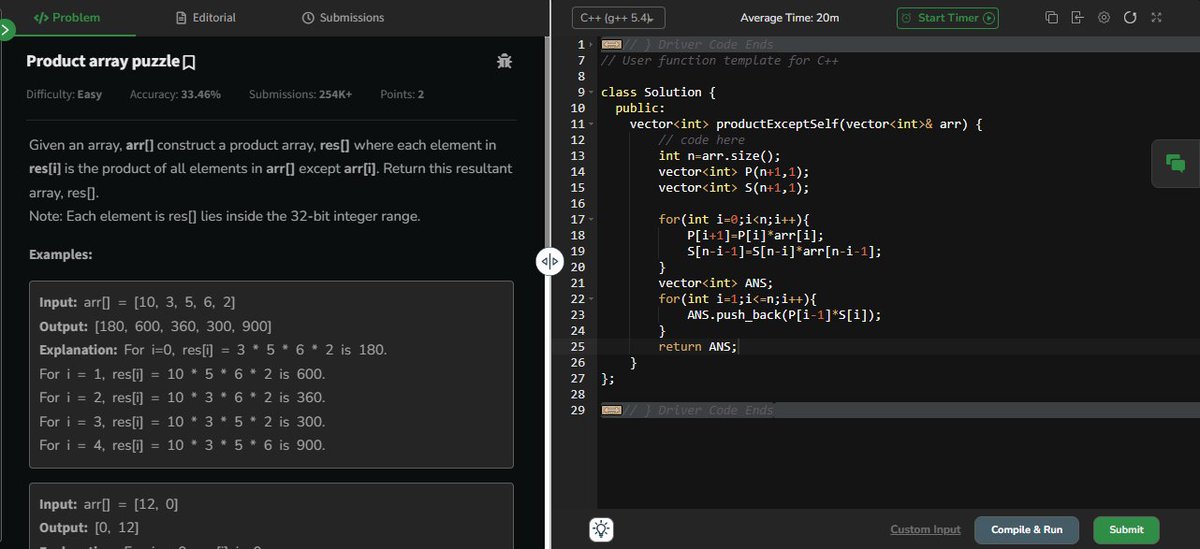This screenshot has width=1200, height=549.
Task: Copy the code with the copy icon
Action: 1051,18
